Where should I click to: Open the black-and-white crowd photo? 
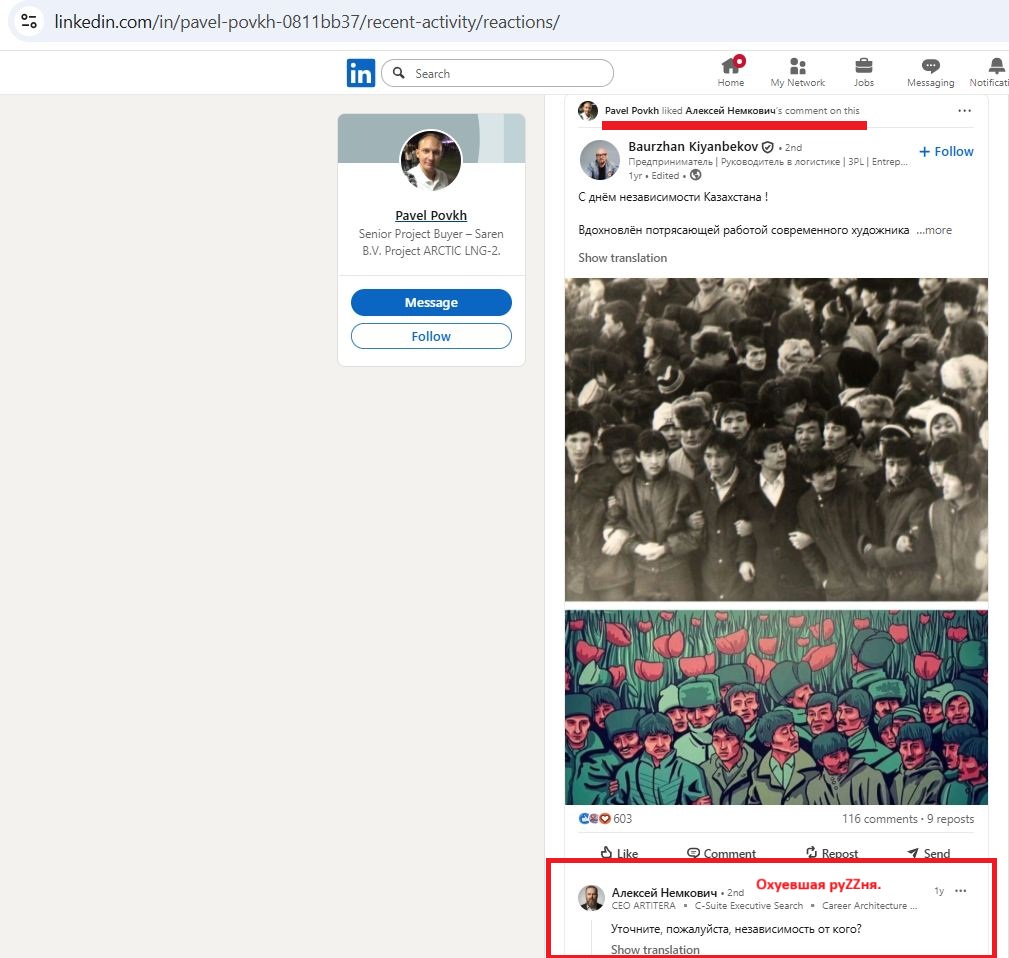pyautogui.click(x=776, y=439)
